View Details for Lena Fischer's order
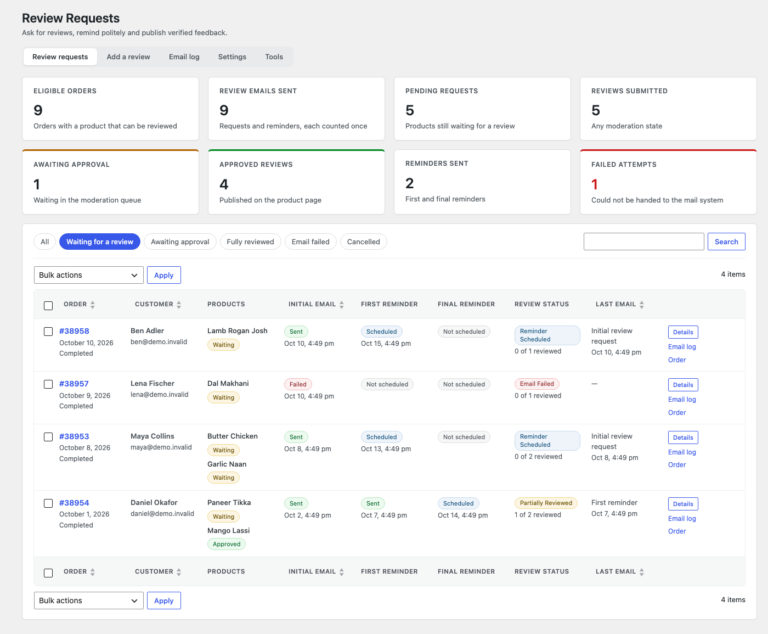Screen dimensions: 768x634 pyautogui.click(x=683, y=385)
